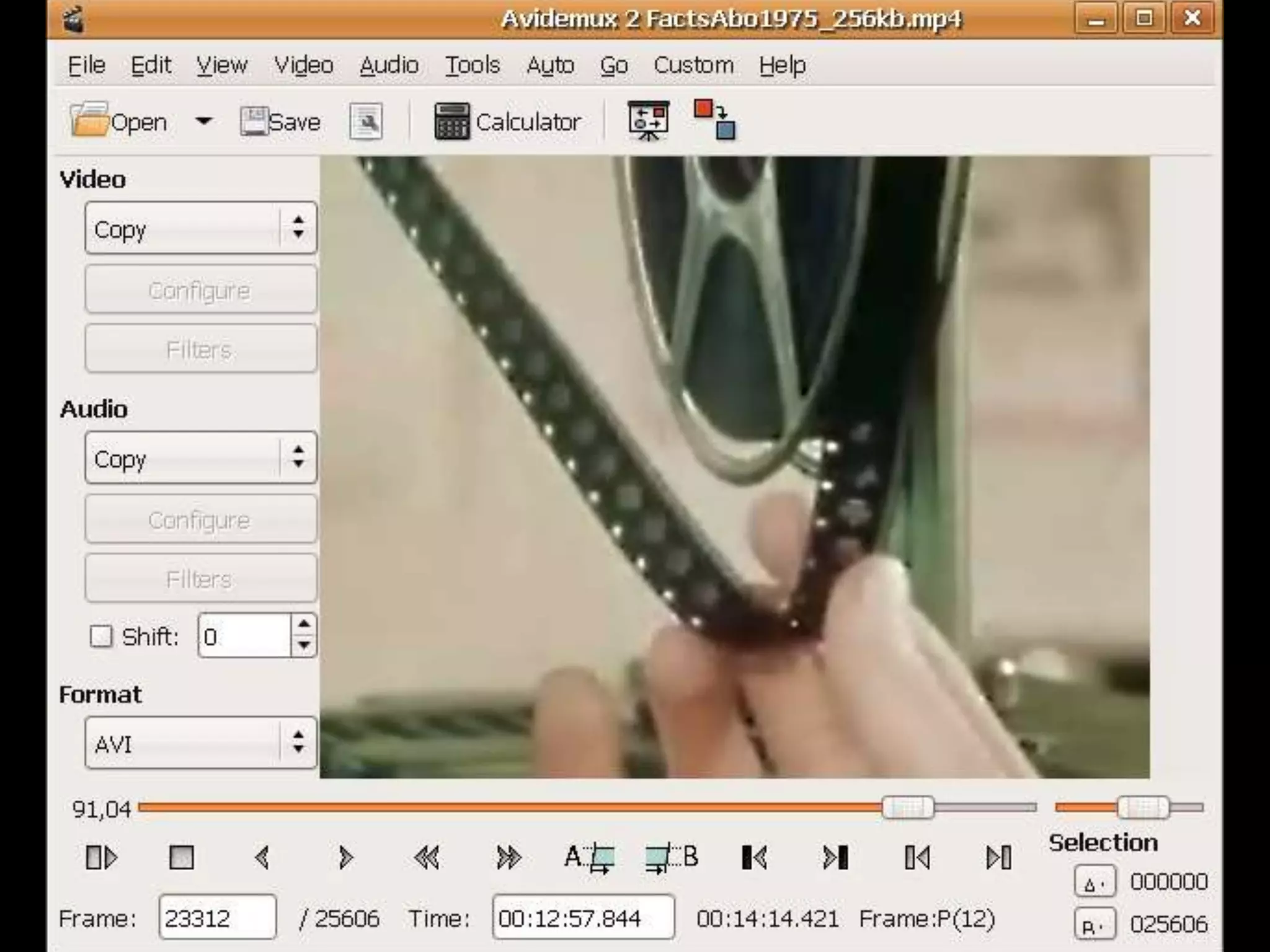Image resolution: width=1270 pixels, height=952 pixels.
Task: Click the Frame number field 23312
Action: (x=217, y=917)
